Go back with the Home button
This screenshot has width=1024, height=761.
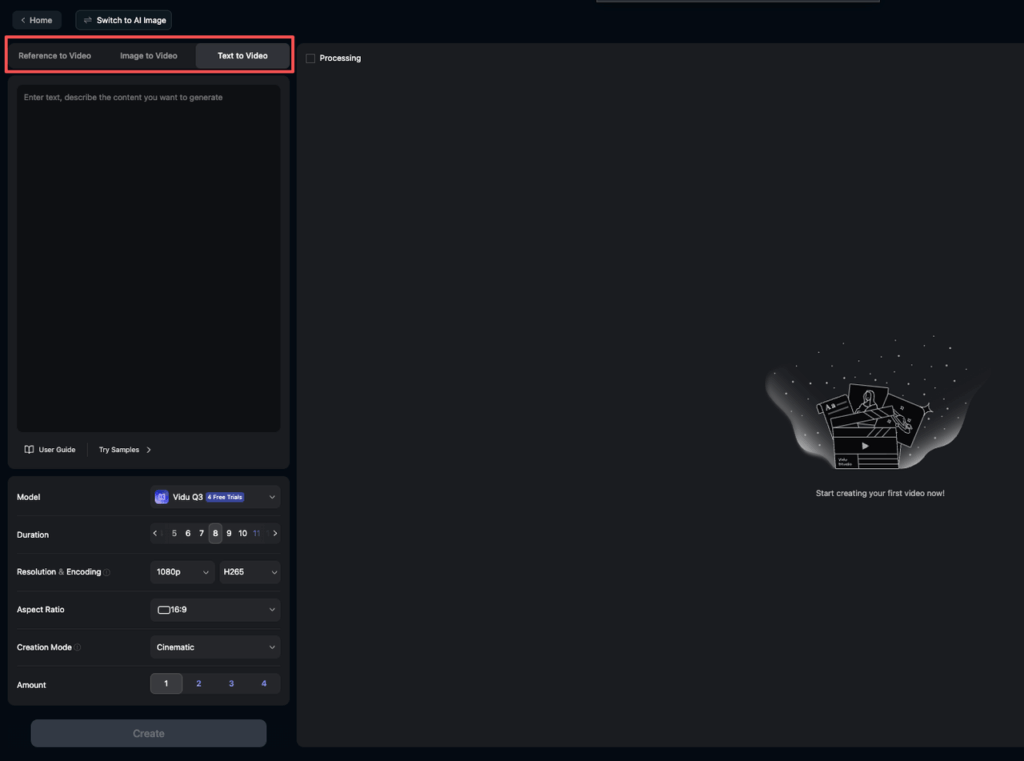[x=37, y=20]
